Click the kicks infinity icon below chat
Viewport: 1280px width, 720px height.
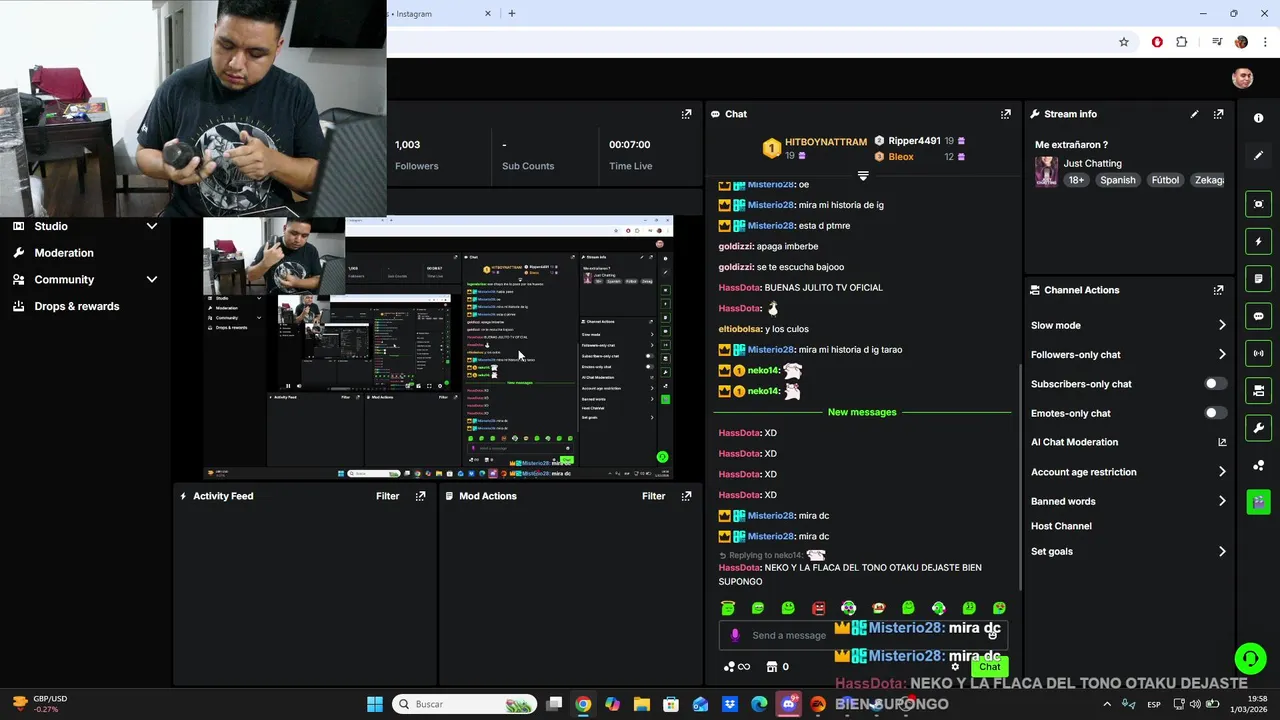(x=737, y=667)
